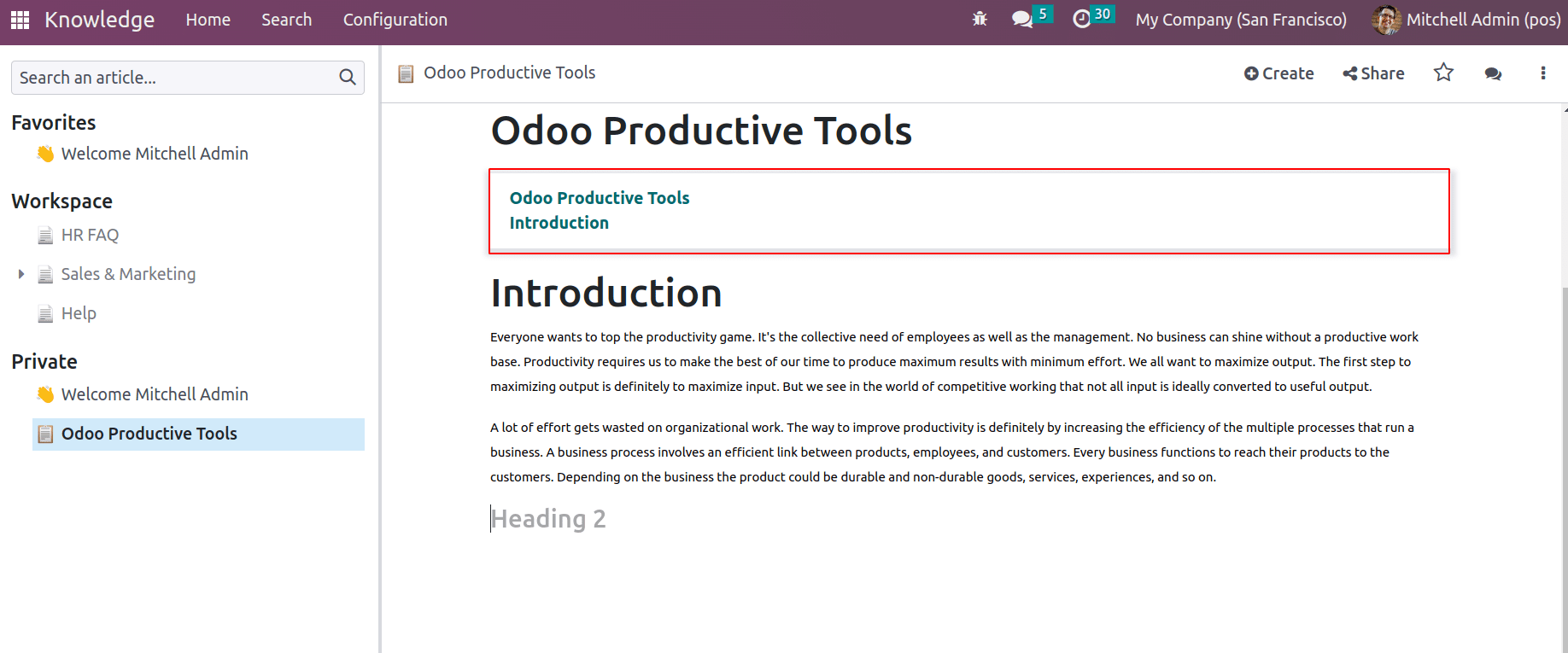Click the header article name Odoo Productive Tools
1568x653 pixels.
coord(509,73)
